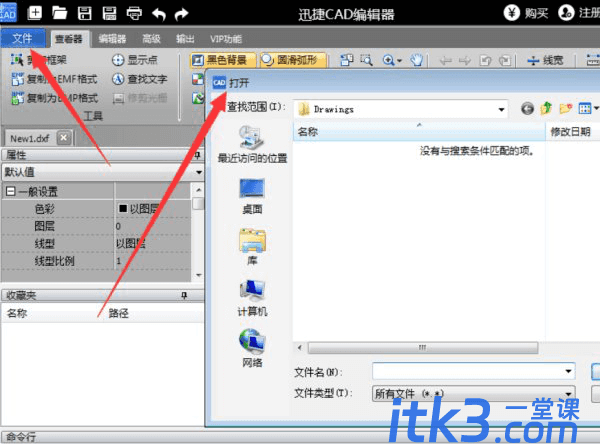Switch to the 查看器 tab
The width and height of the screenshot is (600, 444).
coord(69,39)
